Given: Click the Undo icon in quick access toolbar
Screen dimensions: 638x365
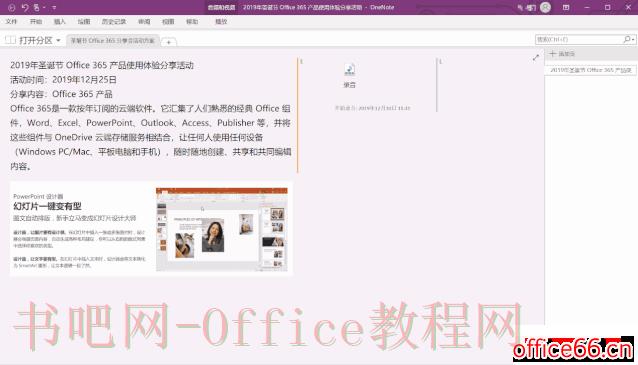Looking at the screenshot, I should (25, 7).
